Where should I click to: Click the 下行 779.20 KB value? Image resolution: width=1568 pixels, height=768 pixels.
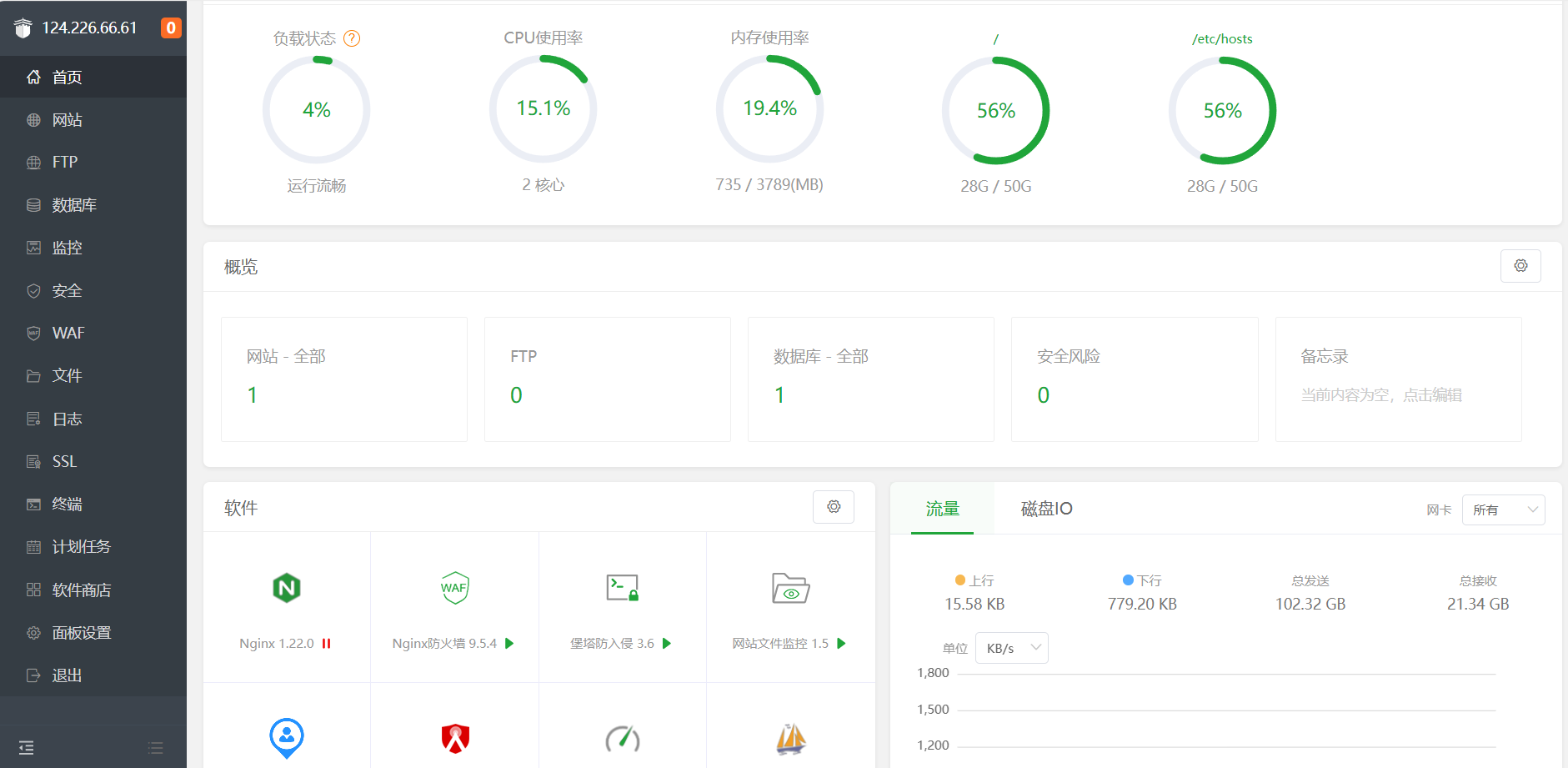tap(1142, 604)
